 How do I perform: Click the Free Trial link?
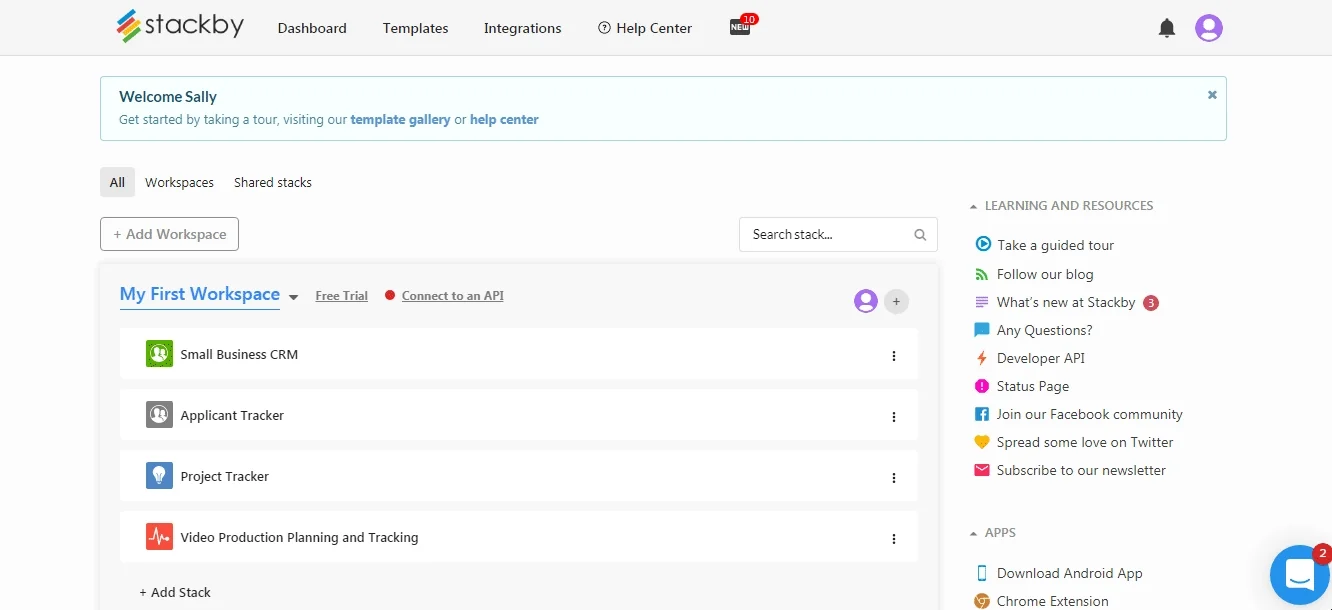(341, 296)
